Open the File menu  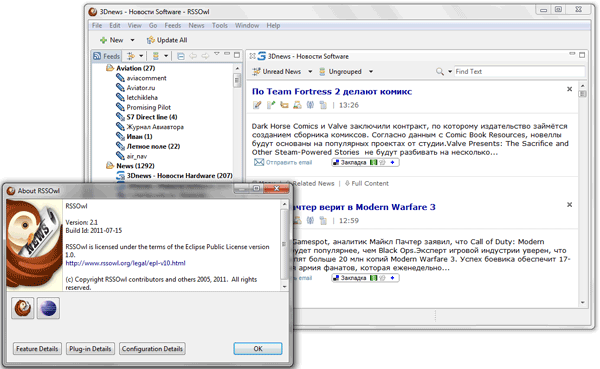point(97,26)
